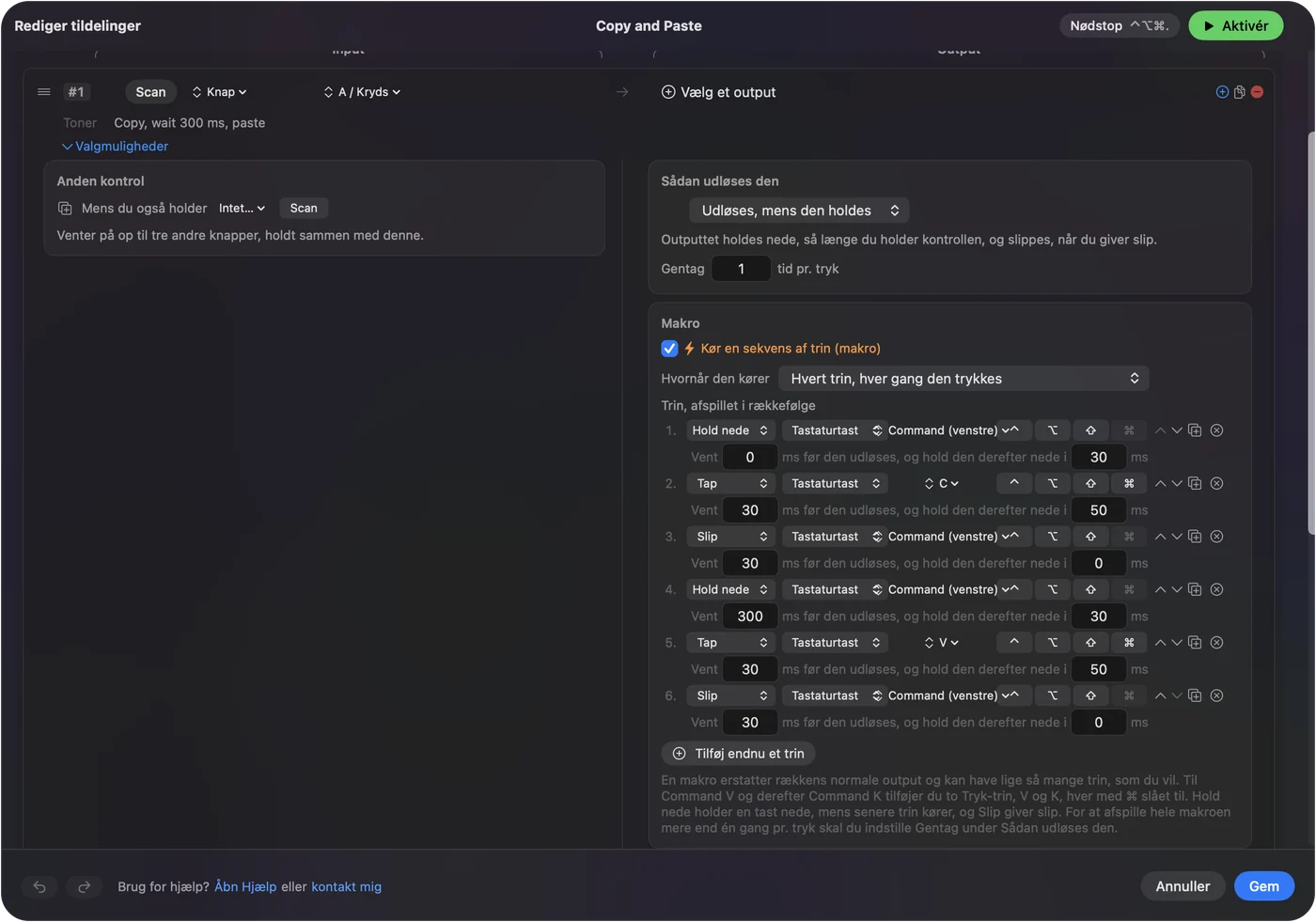This screenshot has width=1316, height=922.
Task: Toggle Option modifier on step 4
Action: [1053, 589]
